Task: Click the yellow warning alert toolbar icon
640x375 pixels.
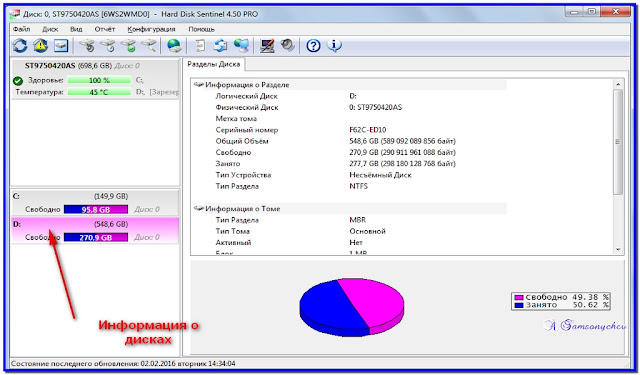Action: click(x=40, y=45)
